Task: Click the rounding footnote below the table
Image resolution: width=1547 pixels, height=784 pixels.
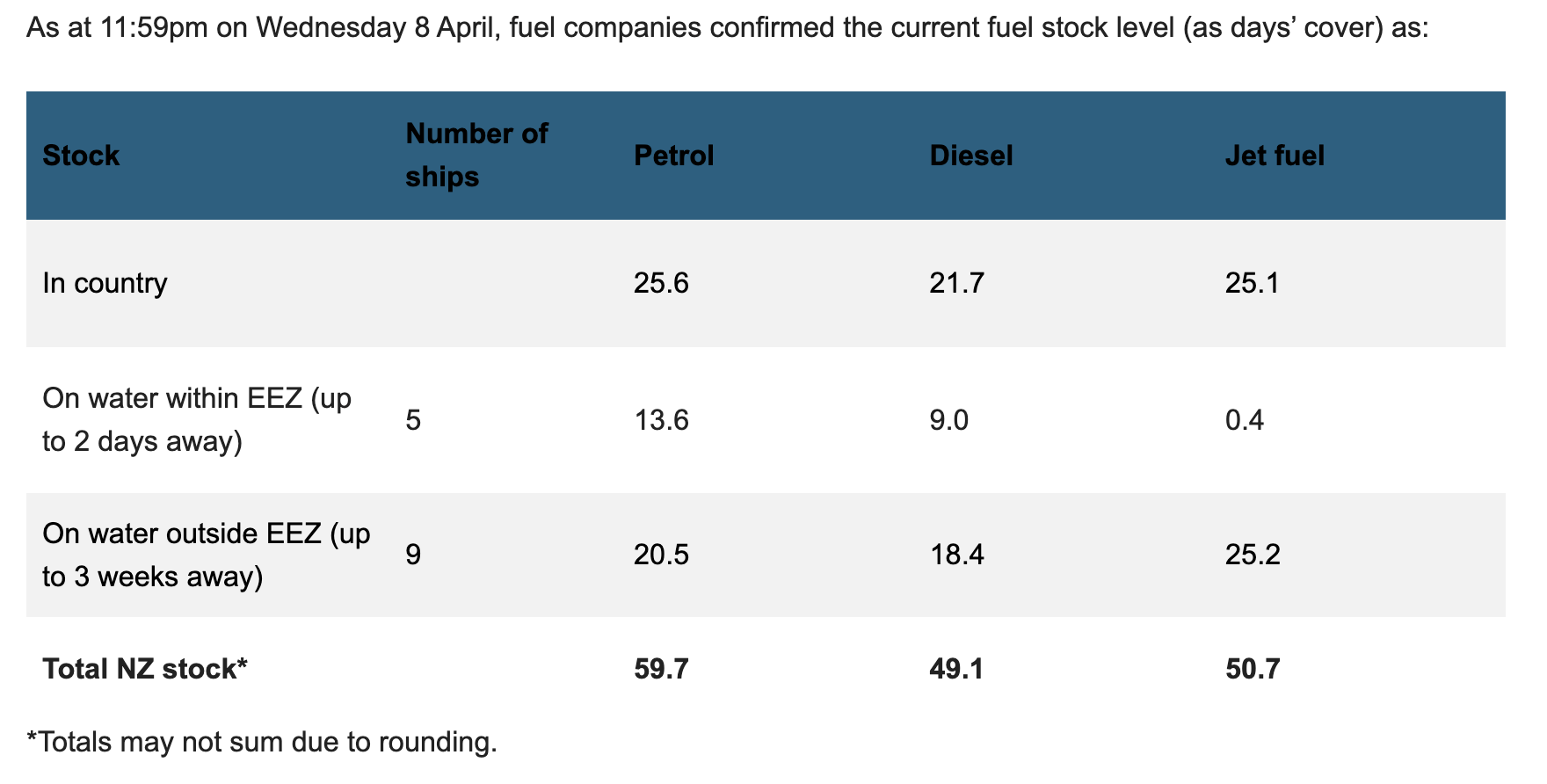Action: pyautogui.click(x=262, y=743)
